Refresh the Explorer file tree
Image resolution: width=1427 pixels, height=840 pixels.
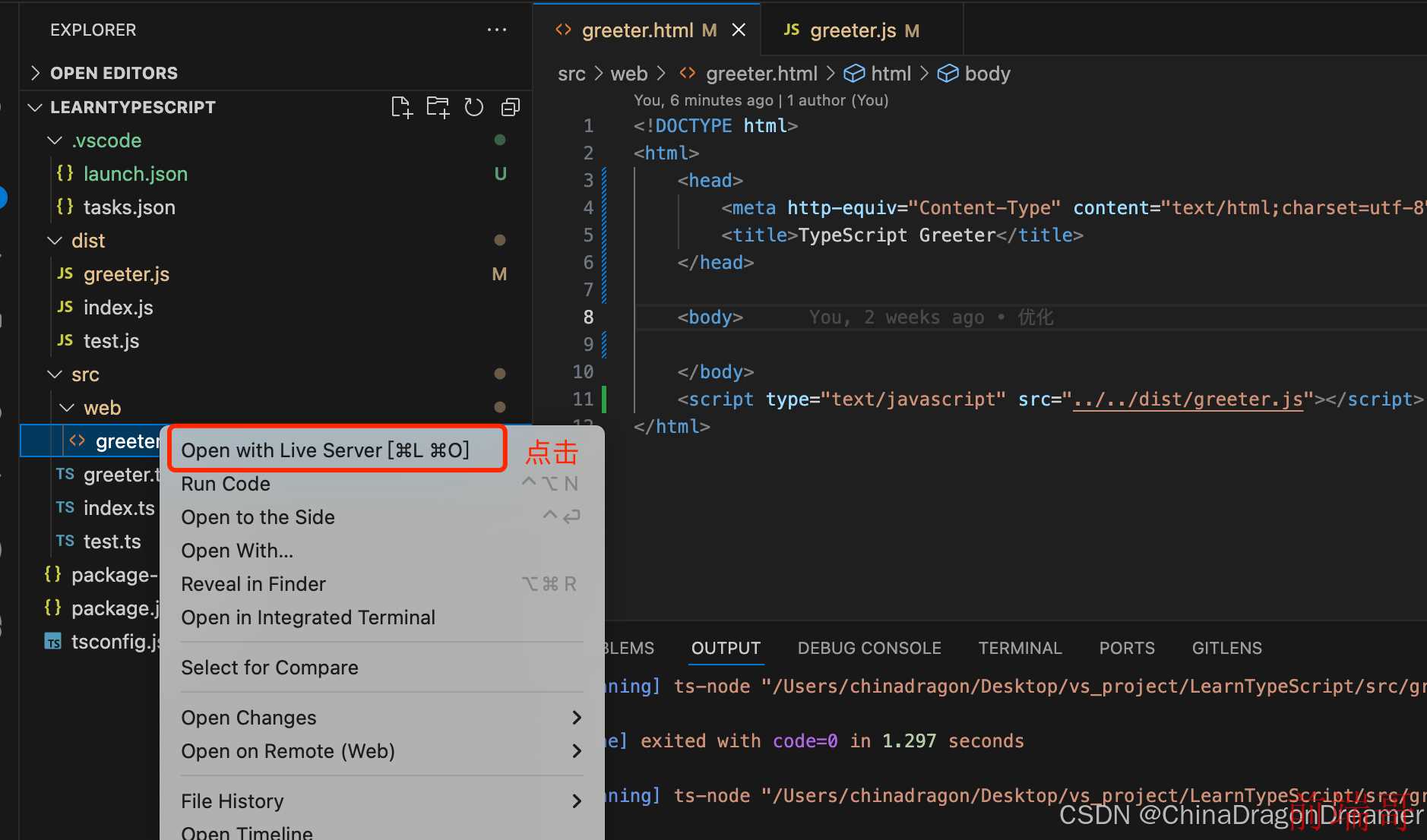click(474, 107)
